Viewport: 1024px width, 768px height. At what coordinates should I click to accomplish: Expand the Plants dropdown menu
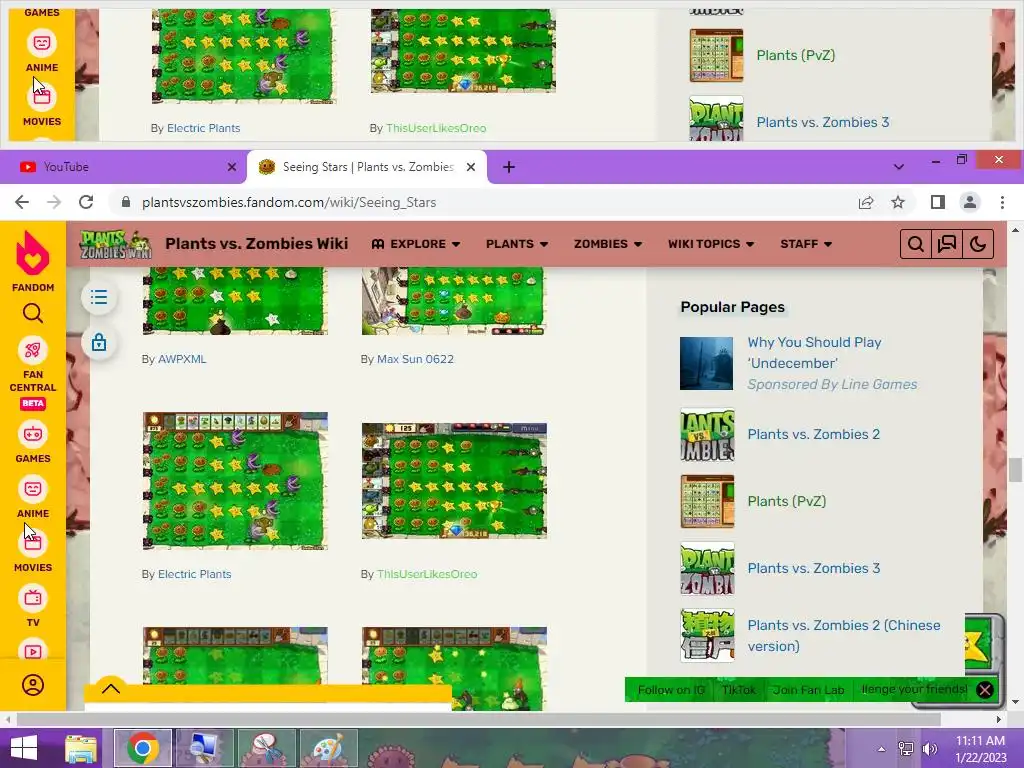click(x=517, y=244)
